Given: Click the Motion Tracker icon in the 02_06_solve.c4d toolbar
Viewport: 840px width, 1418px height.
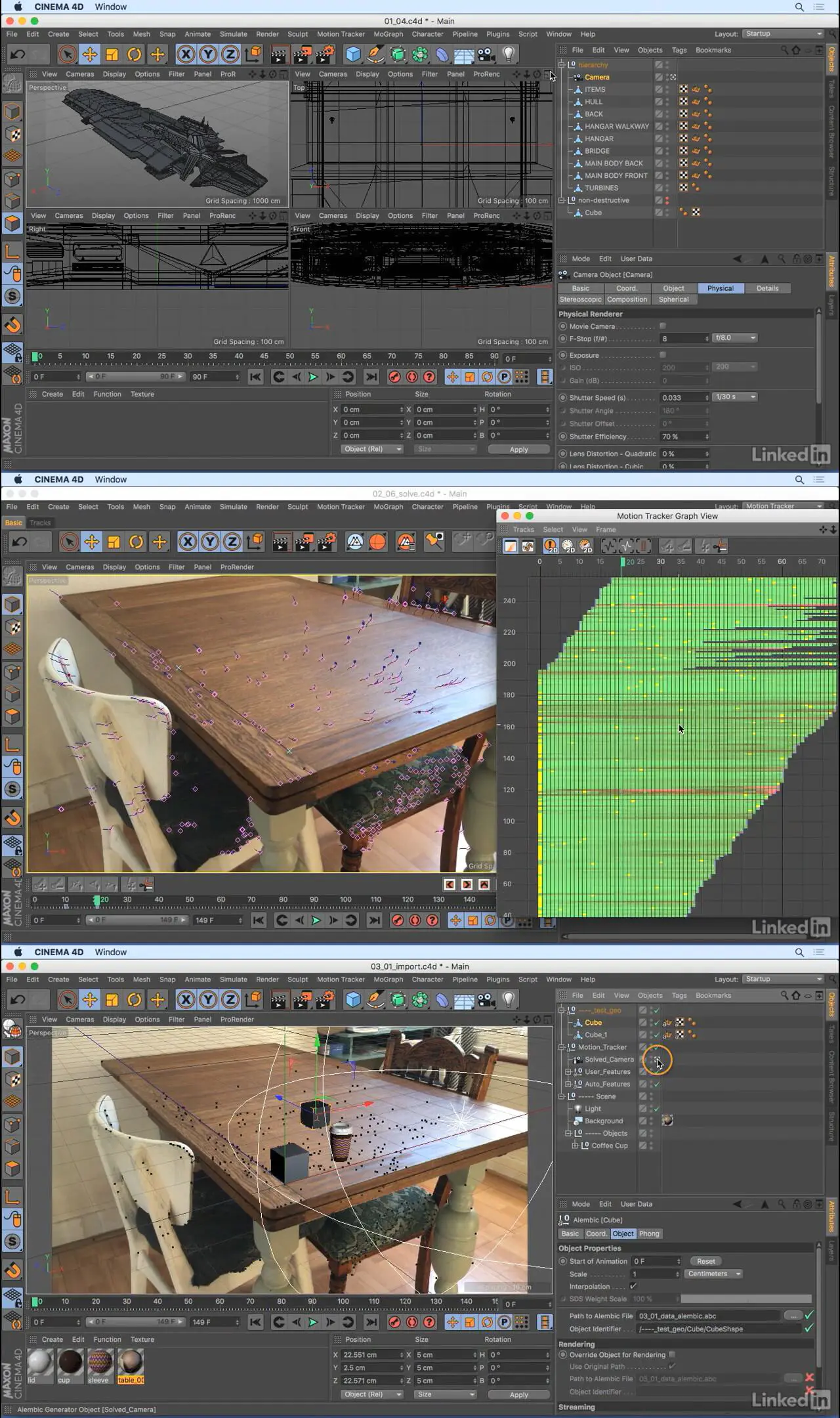Looking at the screenshot, I should tap(355, 542).
